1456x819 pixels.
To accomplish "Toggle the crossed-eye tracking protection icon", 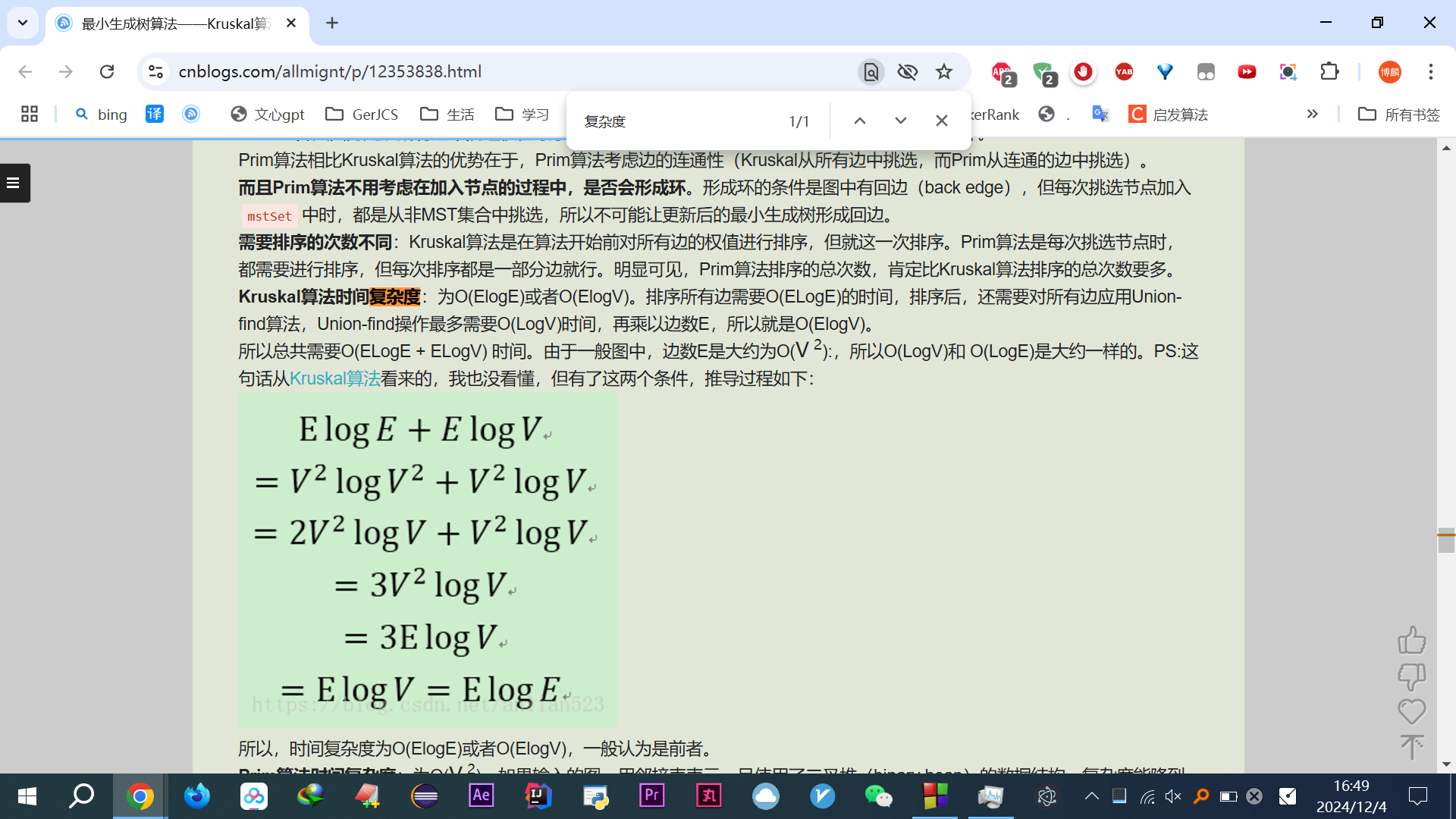I will (x=907, y=71).
